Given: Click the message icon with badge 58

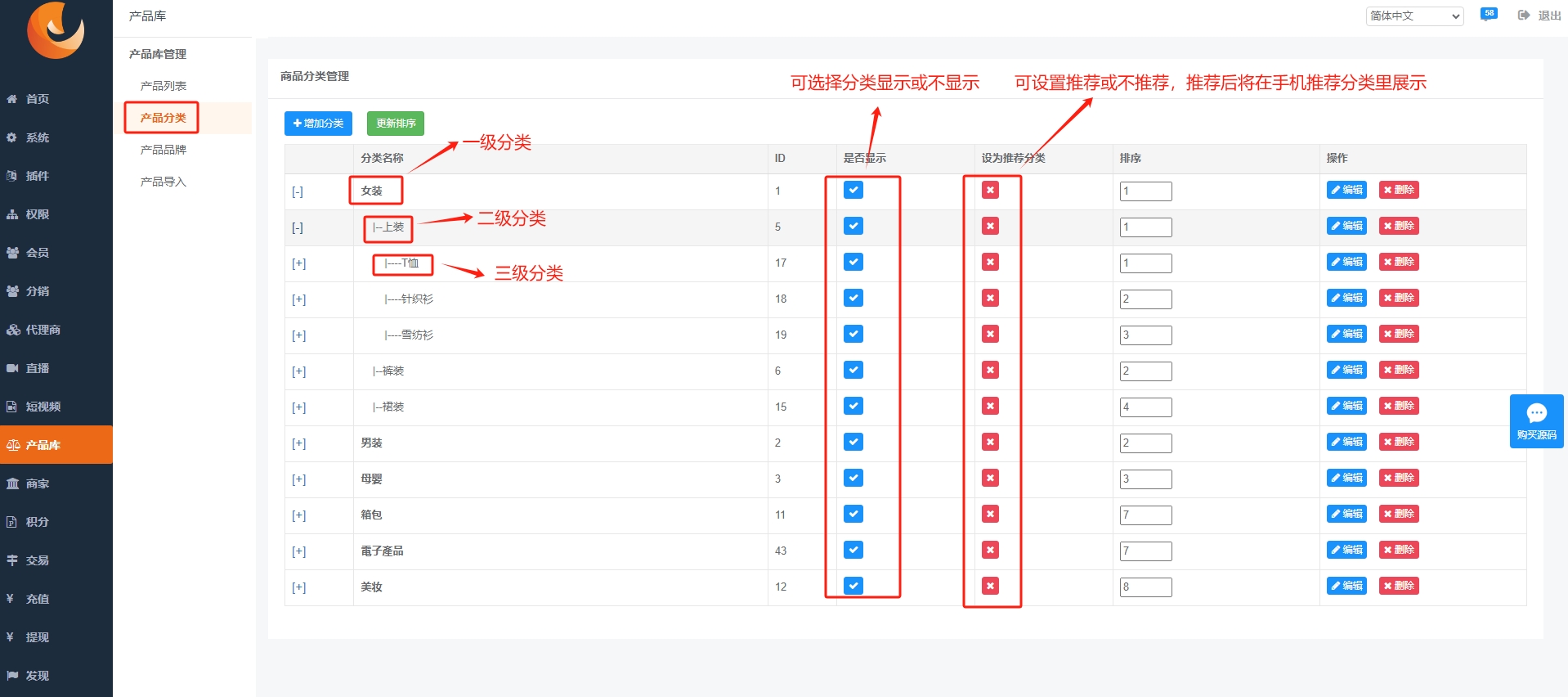Looking at the screenshot, I should click(1489, 14).
